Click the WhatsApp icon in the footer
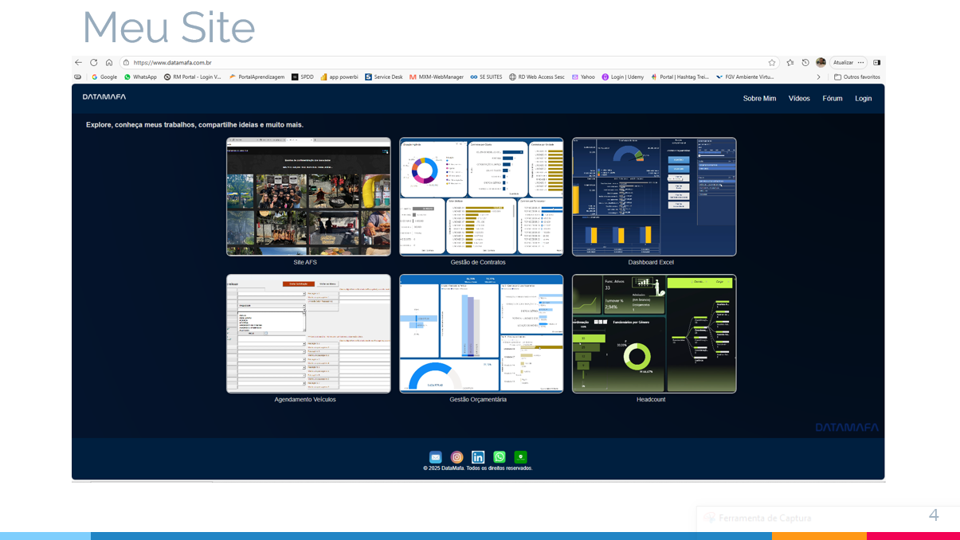Screen dimensions: 960x540 499,457
